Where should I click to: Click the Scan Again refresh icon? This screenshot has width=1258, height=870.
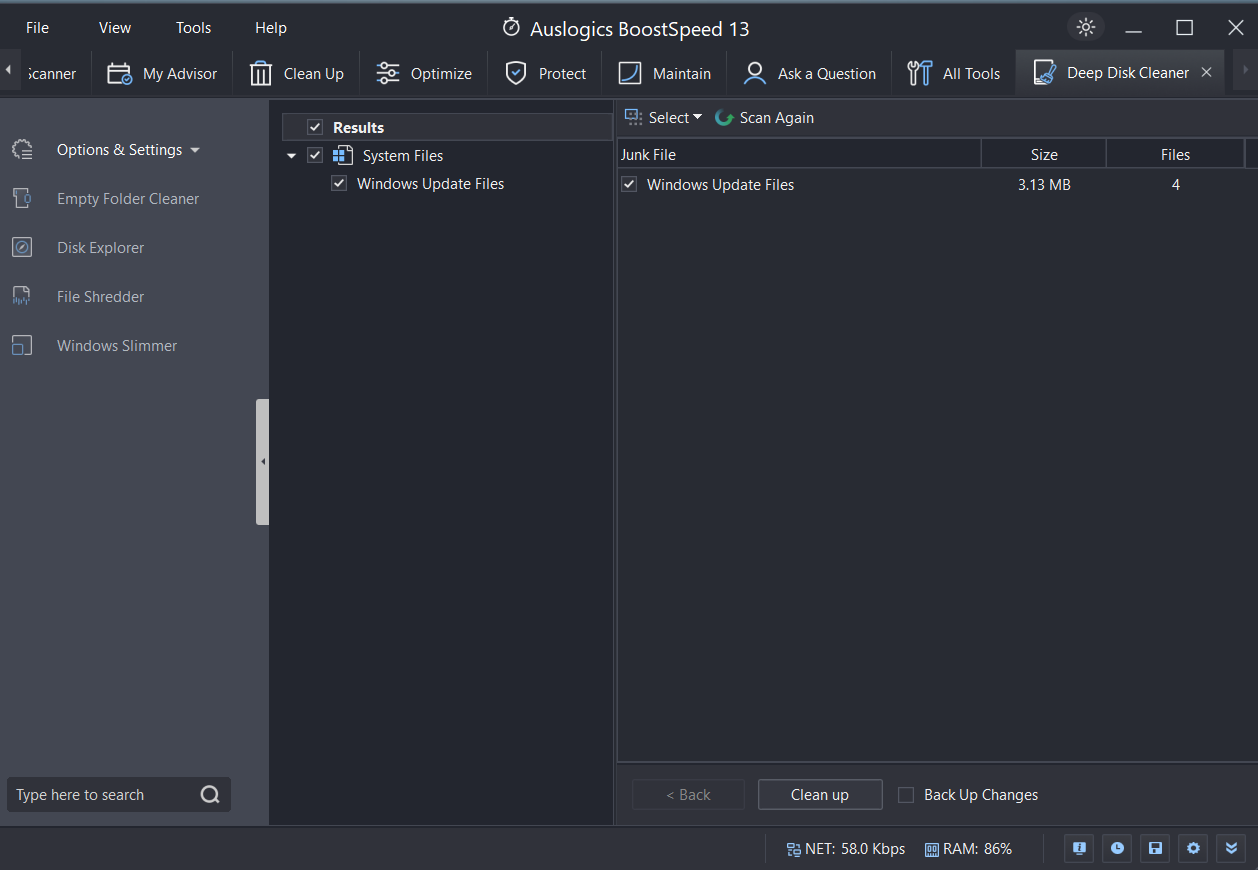coord(725,118)
